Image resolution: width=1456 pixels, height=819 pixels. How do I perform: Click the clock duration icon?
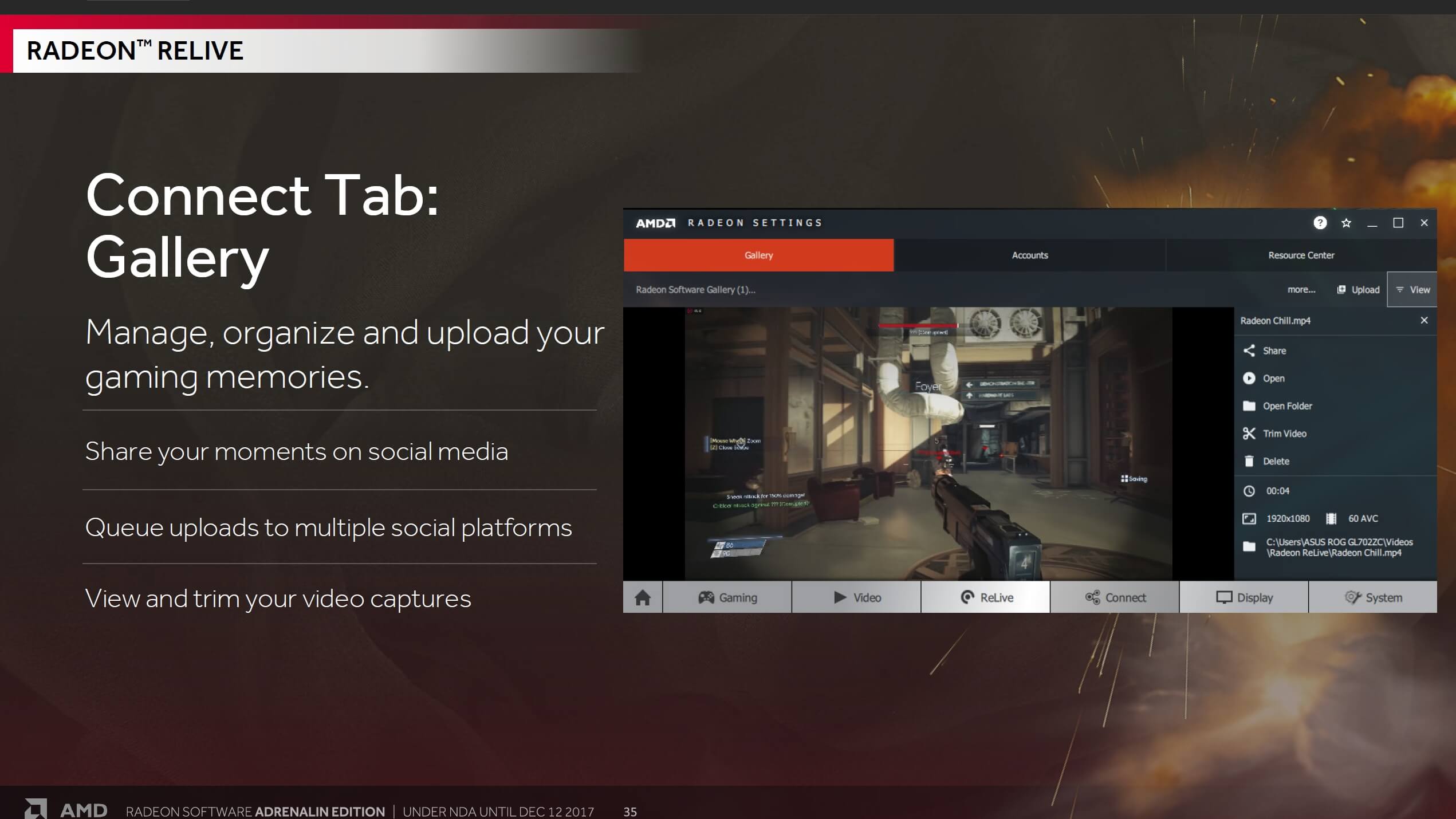click(1249, 491)
